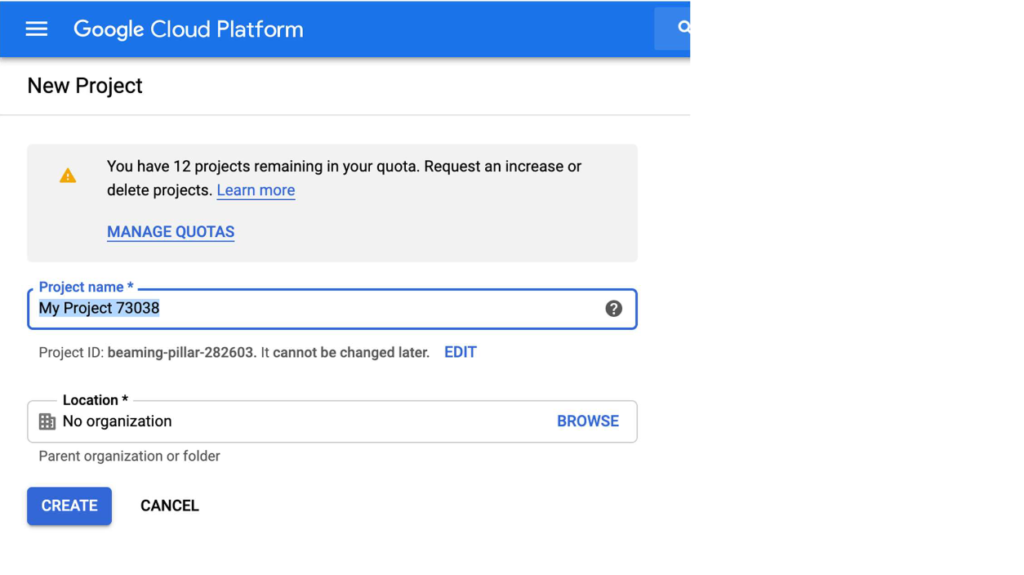Open the hamburger navigation menu
Screen dimensions: 1024x575
[37, 29]
